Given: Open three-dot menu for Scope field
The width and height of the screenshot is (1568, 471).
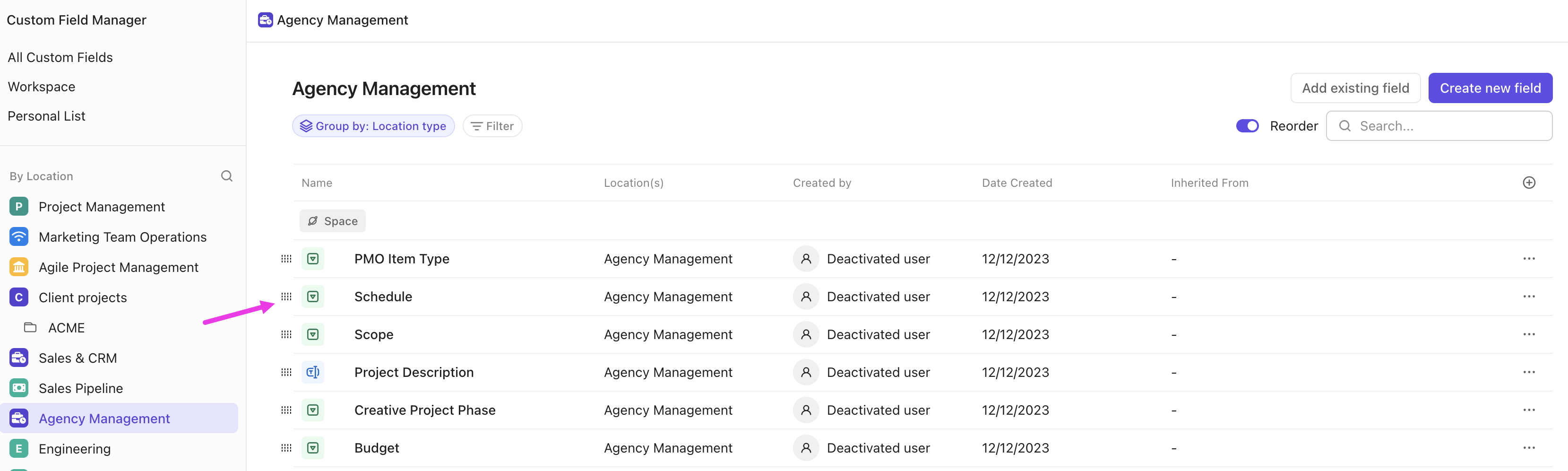Looking at the screenshot, I should [1528, 334].
